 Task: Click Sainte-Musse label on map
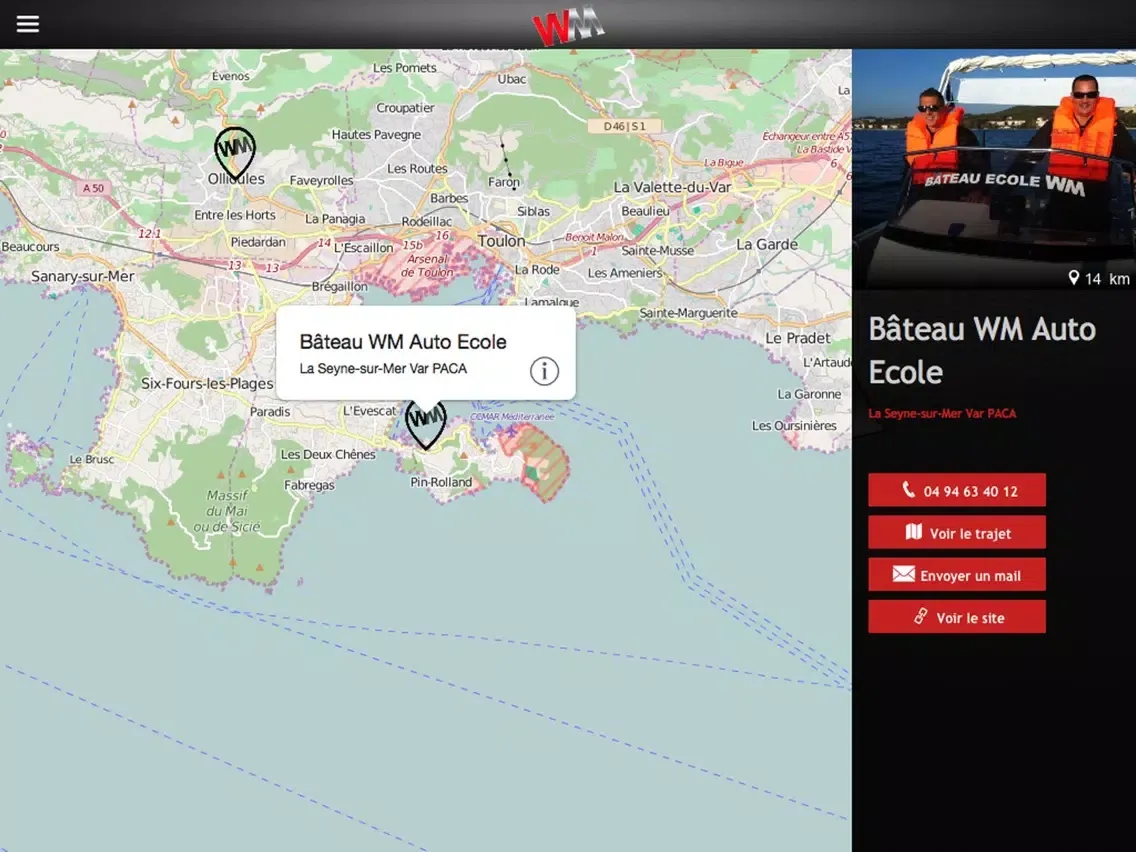658,251
